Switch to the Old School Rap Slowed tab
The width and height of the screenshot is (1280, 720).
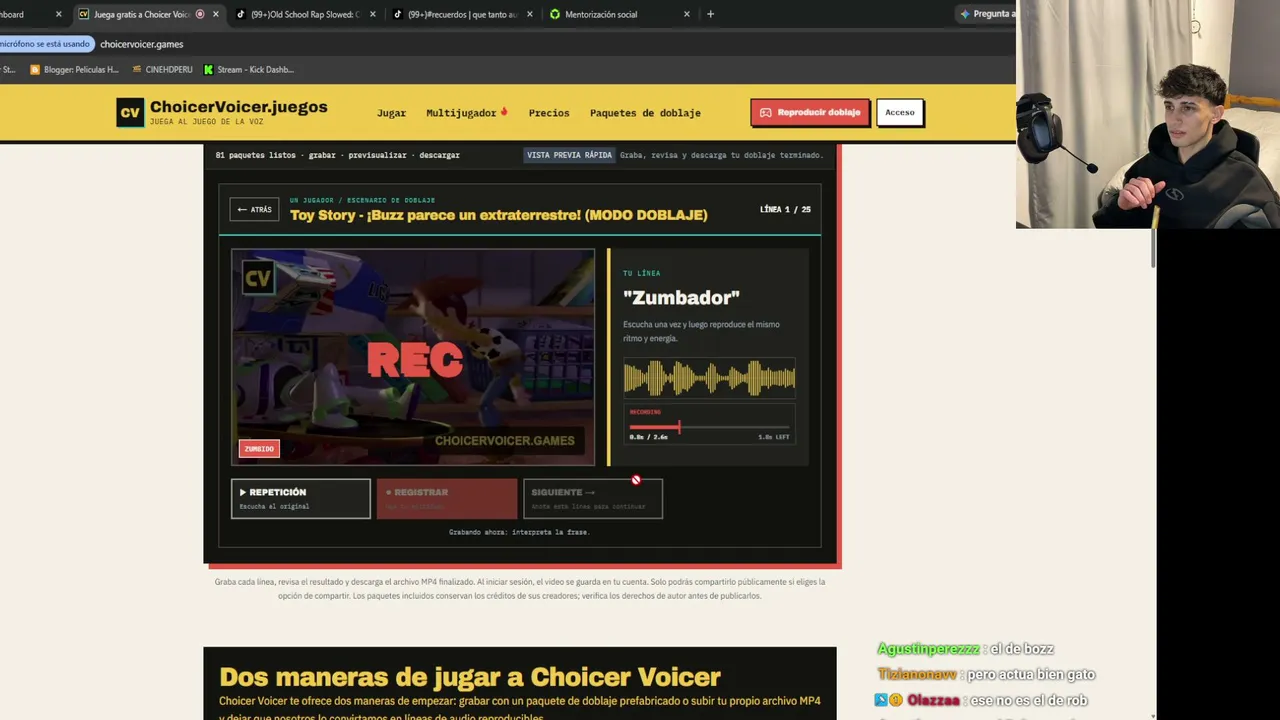pyautogui.click(x=306, y=14)
